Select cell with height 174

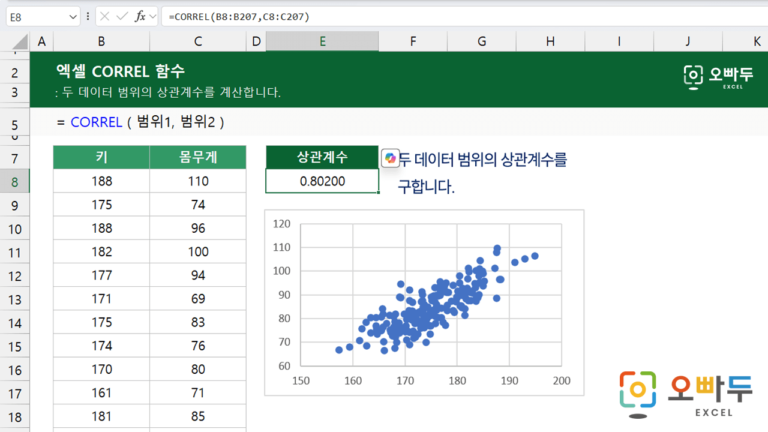click(101, 346)
